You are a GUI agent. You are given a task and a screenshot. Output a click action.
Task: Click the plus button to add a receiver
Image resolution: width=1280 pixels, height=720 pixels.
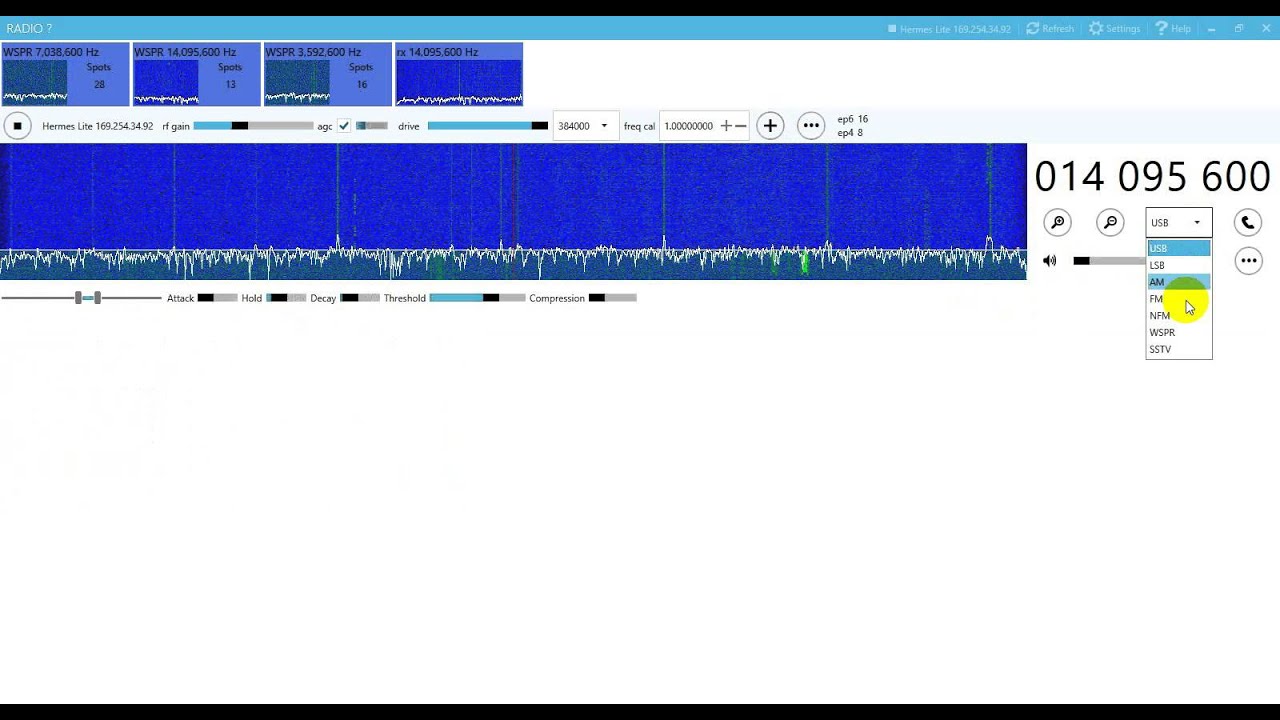point(770,126)
